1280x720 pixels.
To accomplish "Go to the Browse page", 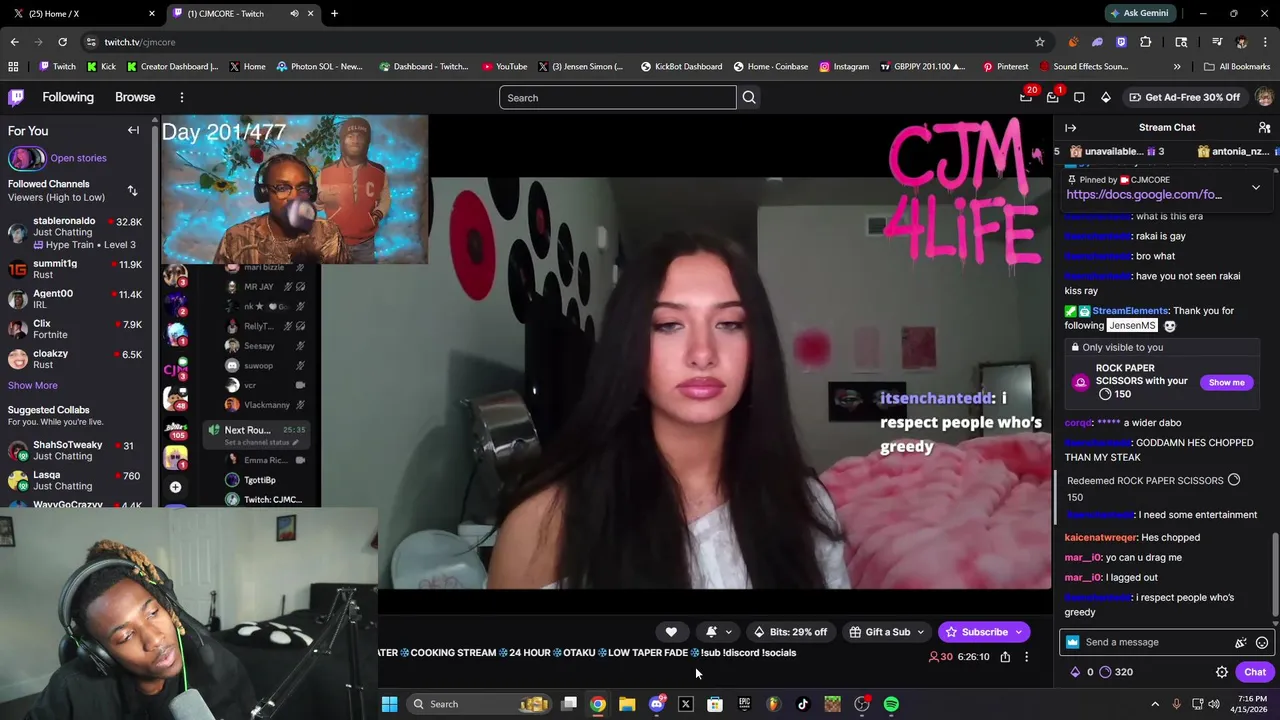I will pos(135,97).
